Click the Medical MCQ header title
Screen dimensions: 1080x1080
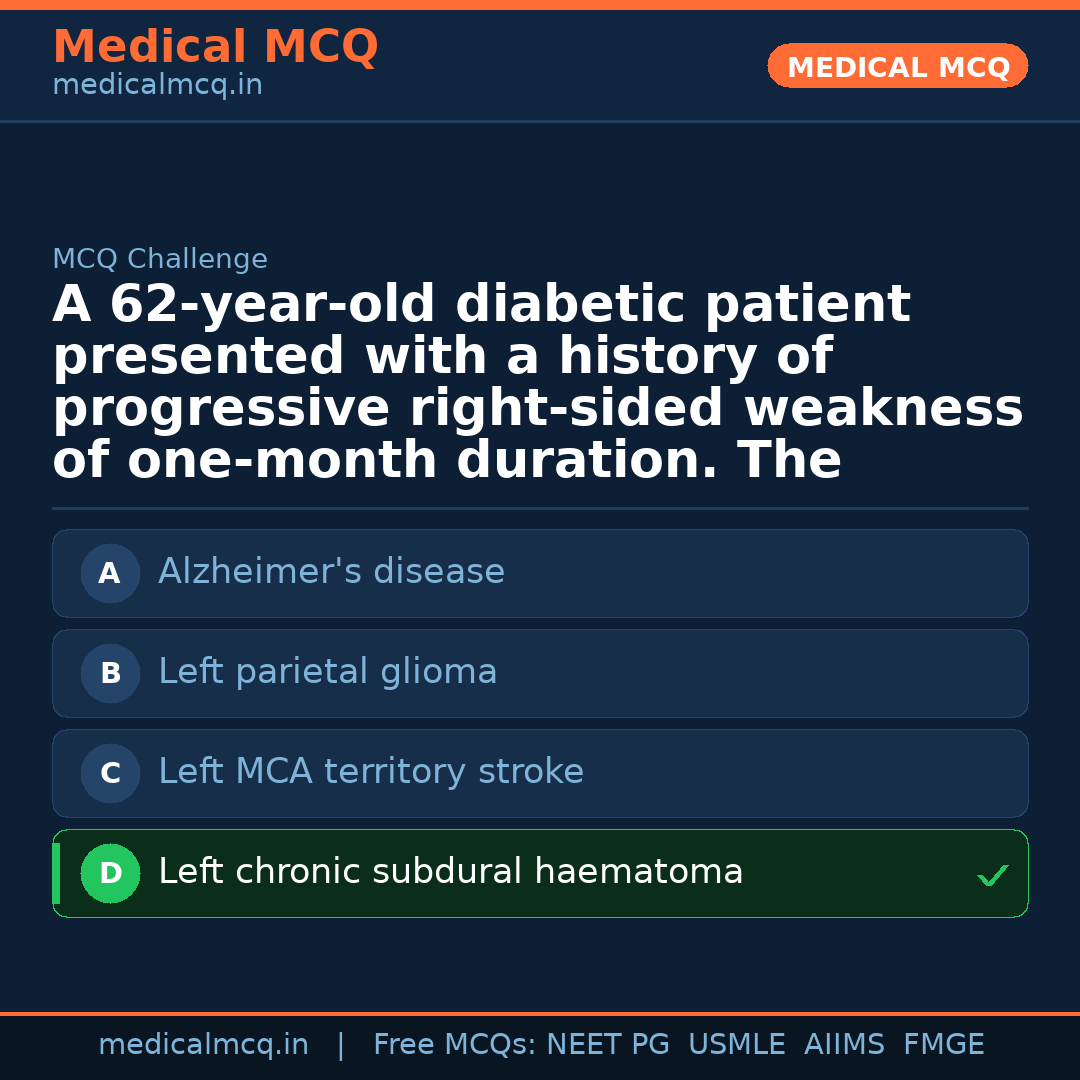coord(215,47)
